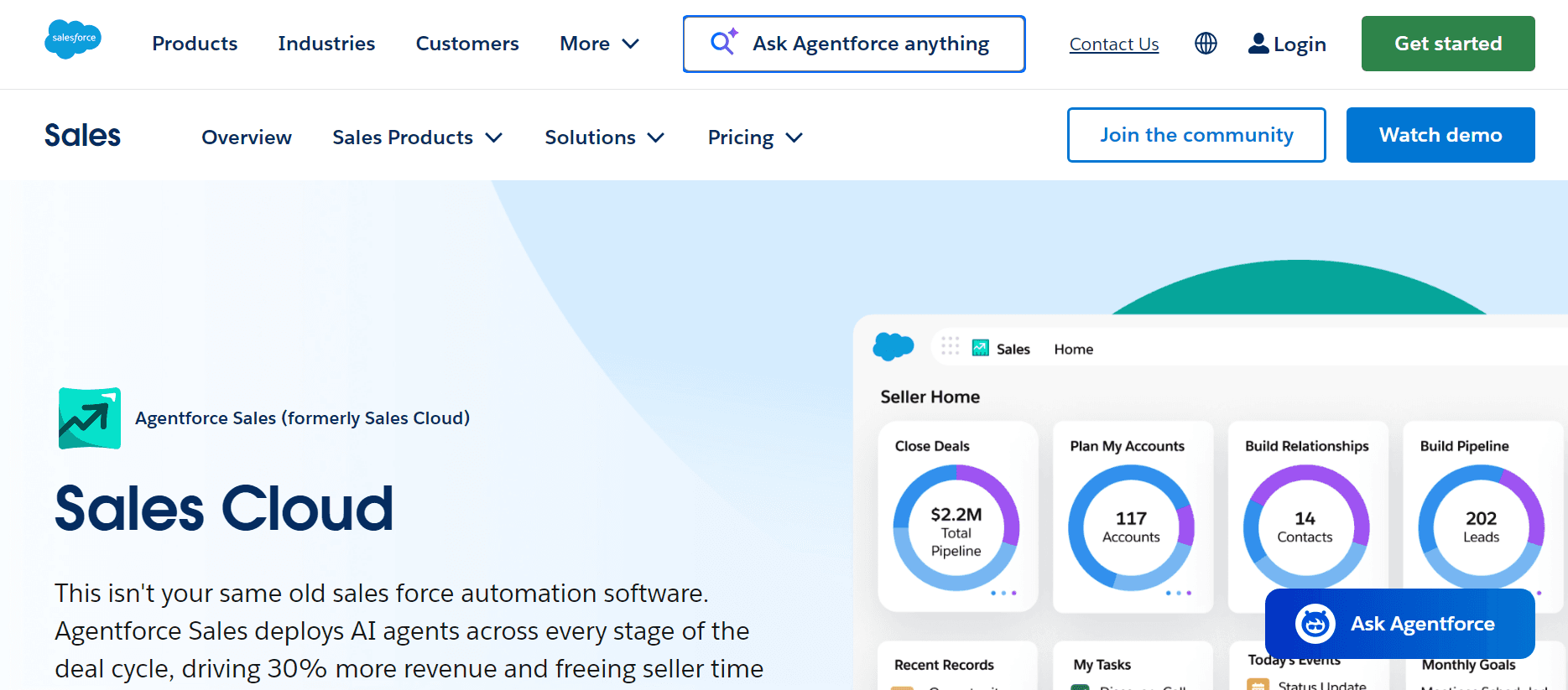Click Agentforce Sales (formerly Sales Cloud) text
Image resolution: width=1568 pixels, height=690 pixels.
[x=302, y=418]
